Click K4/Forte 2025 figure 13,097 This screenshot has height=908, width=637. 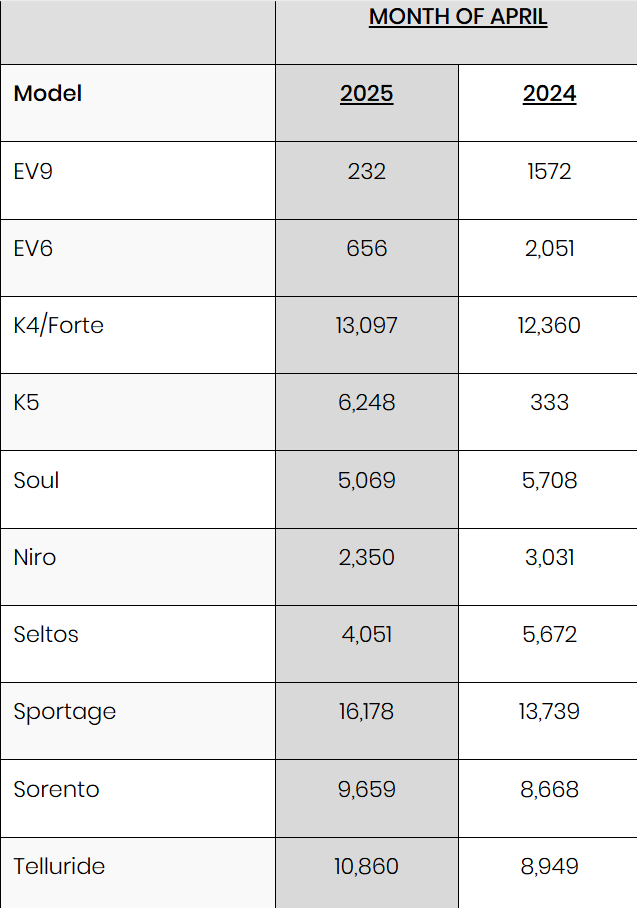367,325
